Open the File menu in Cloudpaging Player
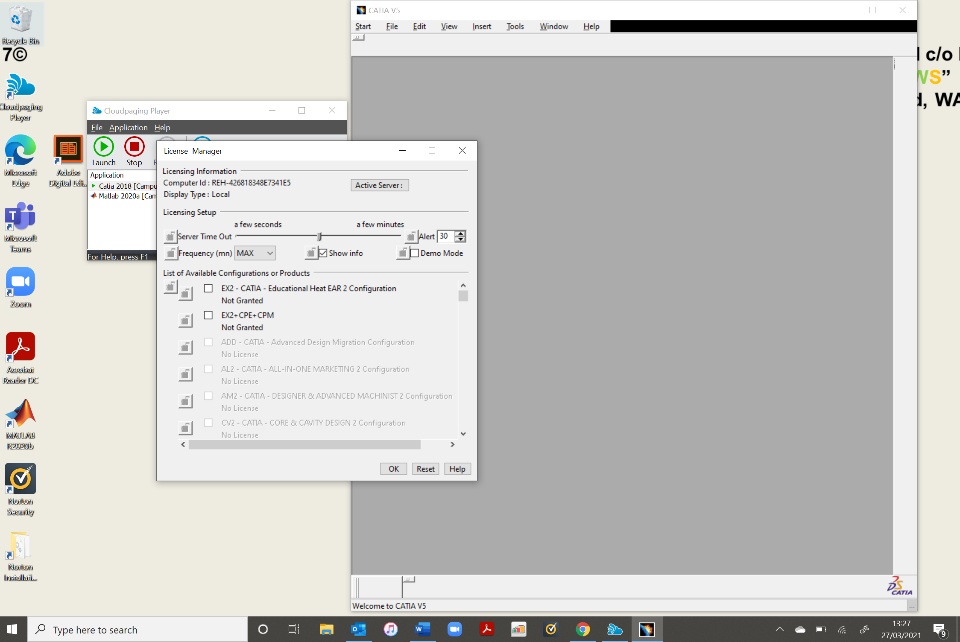The width and height of the screenshot is (960, 642). (x=96, y=127)
